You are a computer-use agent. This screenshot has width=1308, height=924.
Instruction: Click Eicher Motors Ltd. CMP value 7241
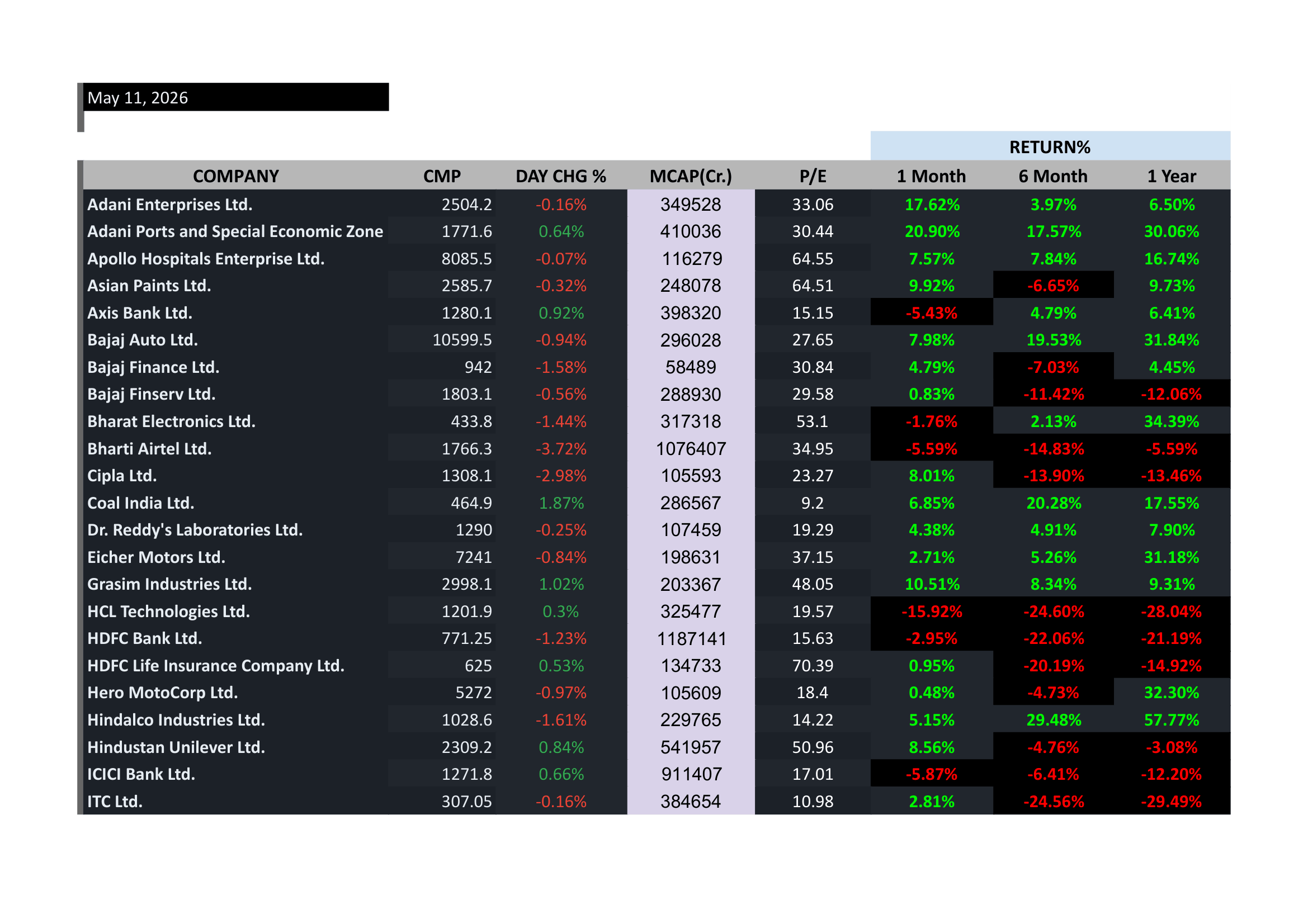click(x=474, y=557)
